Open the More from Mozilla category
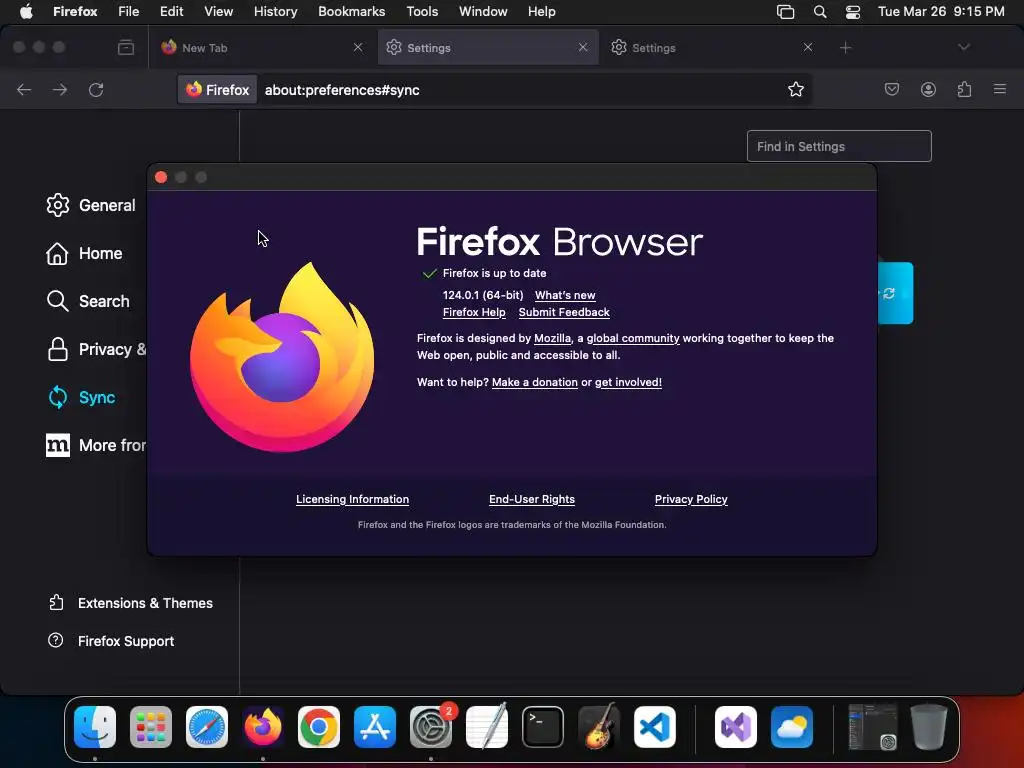The height and width of the screenshot is (768, 1024). (96, 445)
